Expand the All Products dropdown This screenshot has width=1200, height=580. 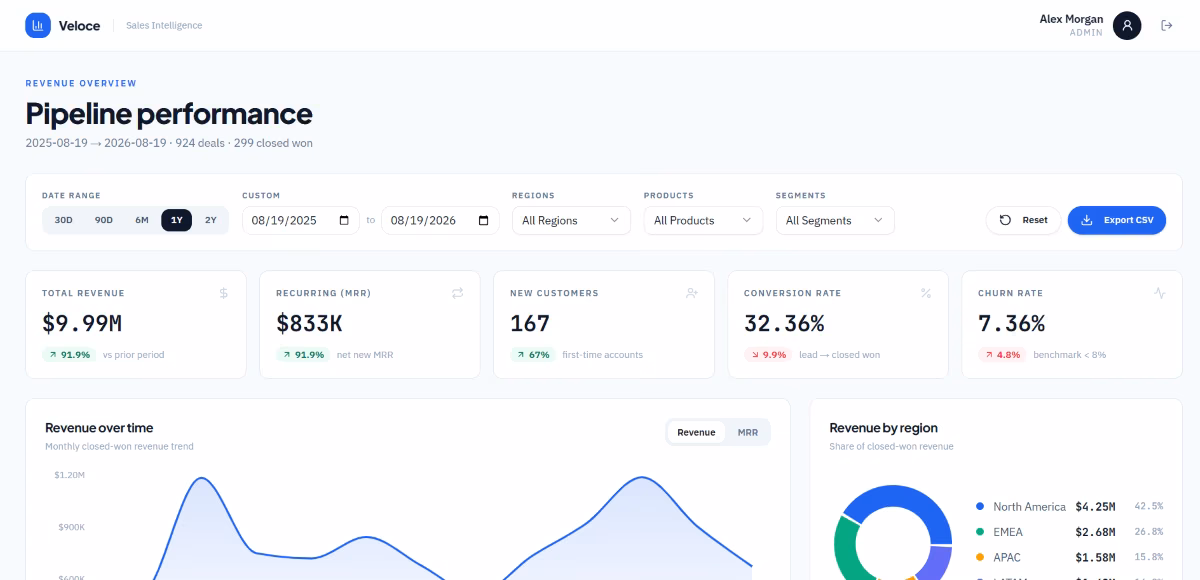pos(703,220)
